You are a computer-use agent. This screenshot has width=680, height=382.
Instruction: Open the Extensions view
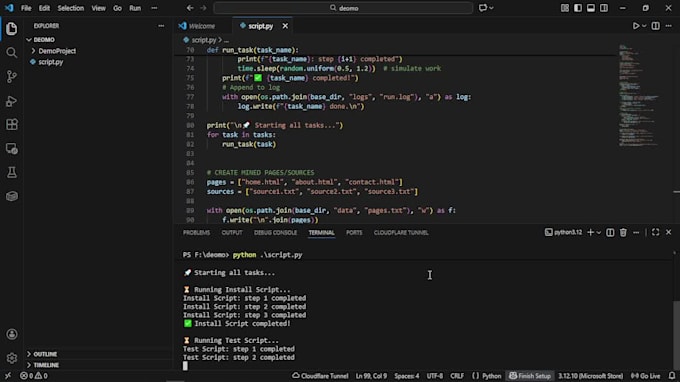coord(12,125)
